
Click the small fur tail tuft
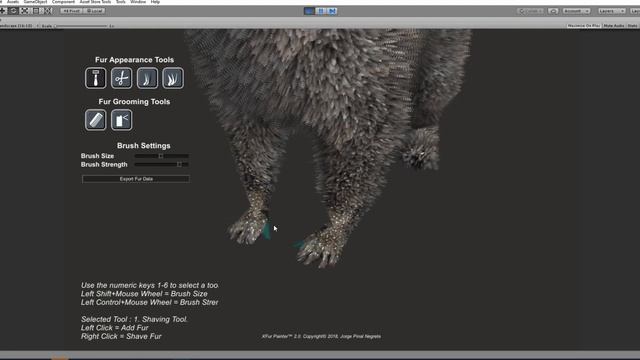[x=420, y=149]
